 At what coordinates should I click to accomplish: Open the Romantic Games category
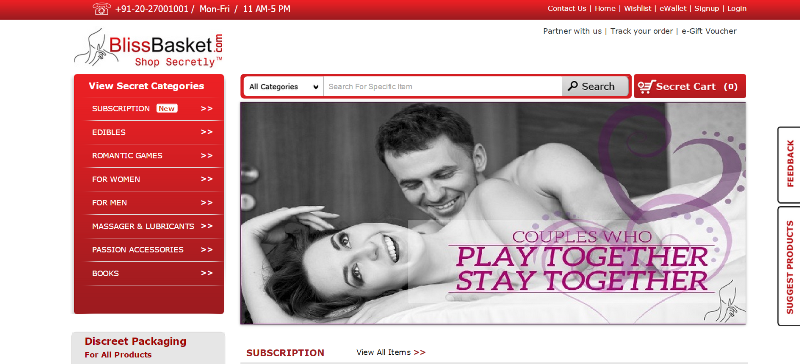coord(152,156)
